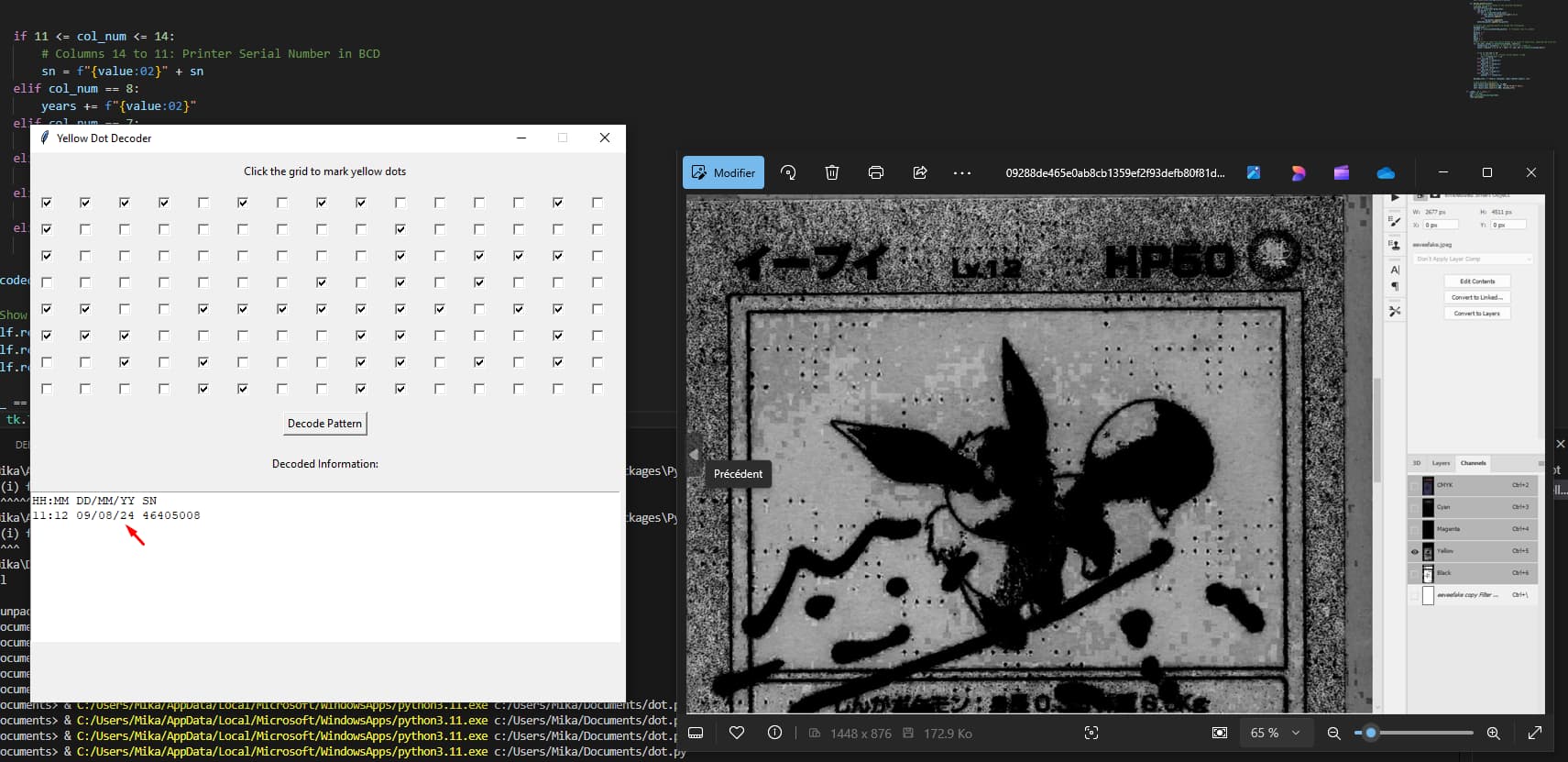
Task: Click the previous image arrow beside Précédent
Action: point(694,454)
